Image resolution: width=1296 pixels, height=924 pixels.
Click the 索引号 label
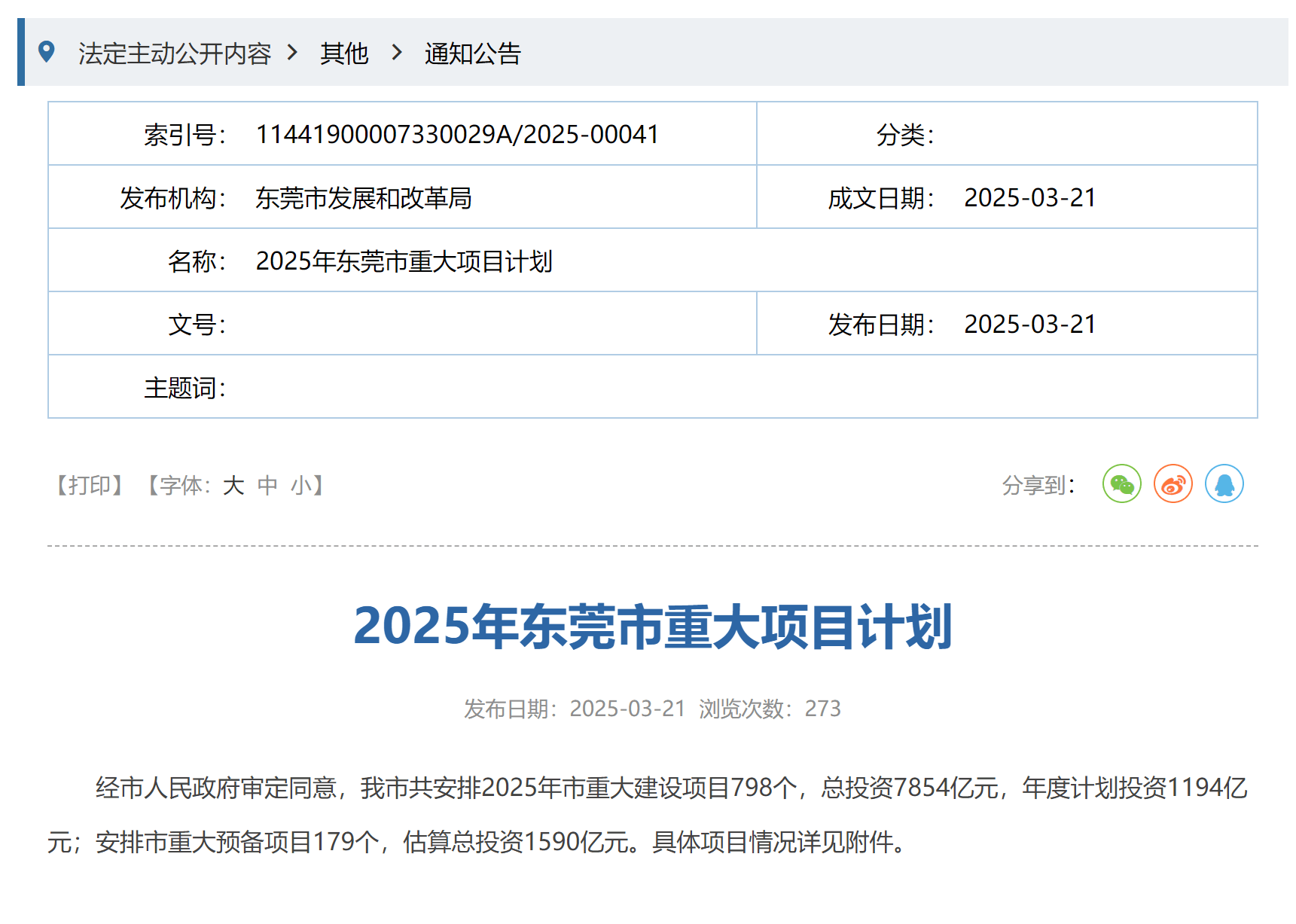[x=185, y=135]
